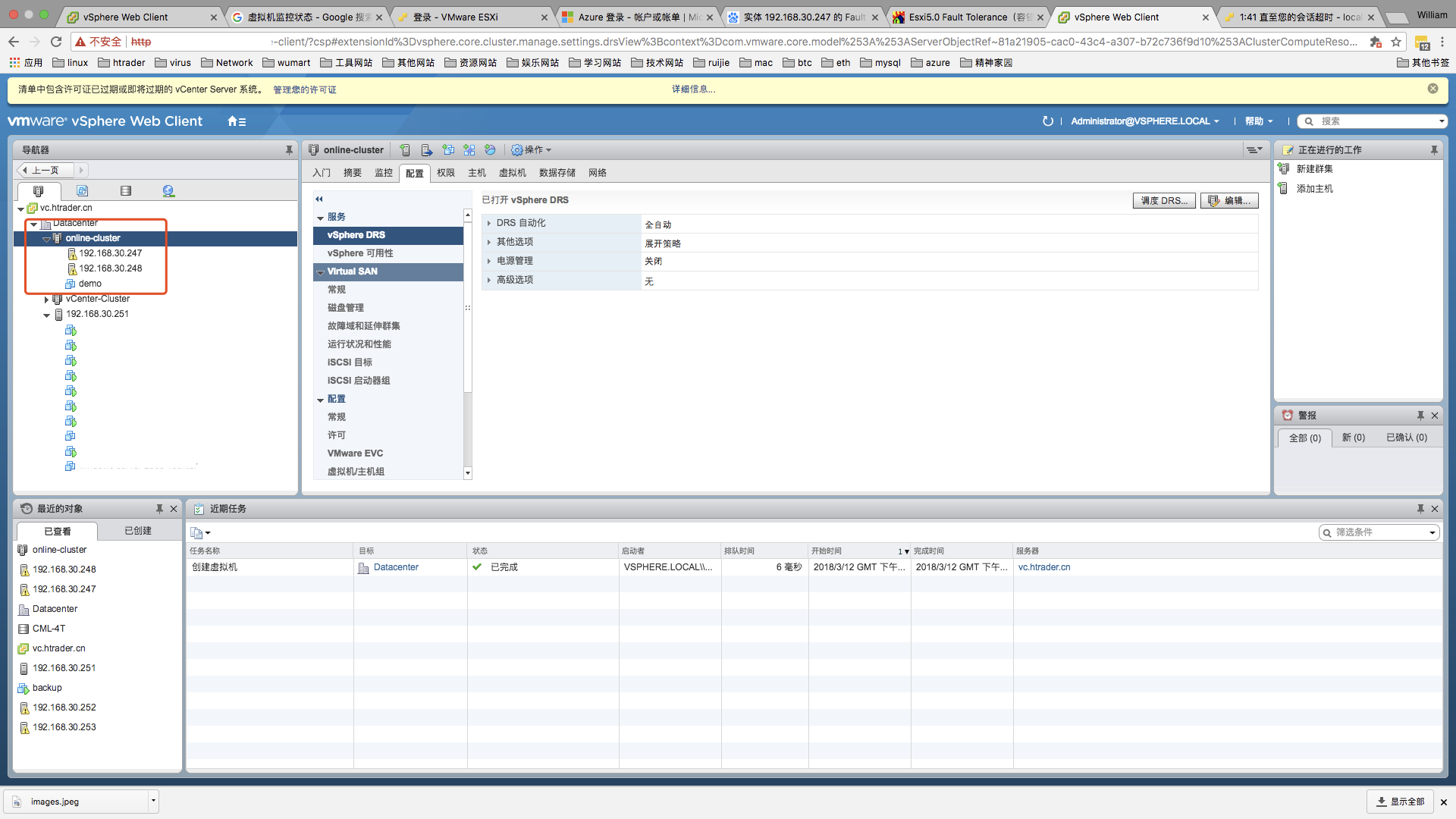Image resolution: width=1456 pixels, height=819 pixels.
Task: Show the 新 (0) alarms tab
Action: pos(1353,438)
